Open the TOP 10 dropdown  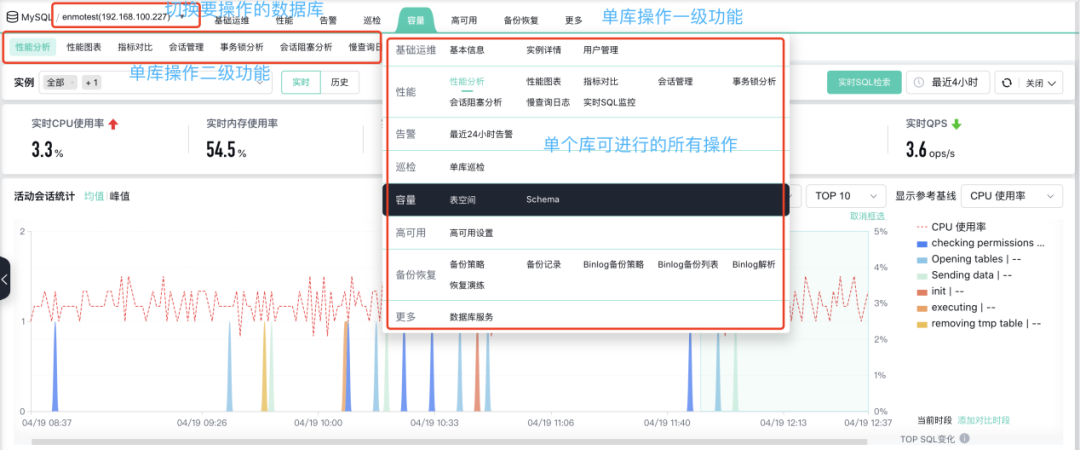point(846,196)
